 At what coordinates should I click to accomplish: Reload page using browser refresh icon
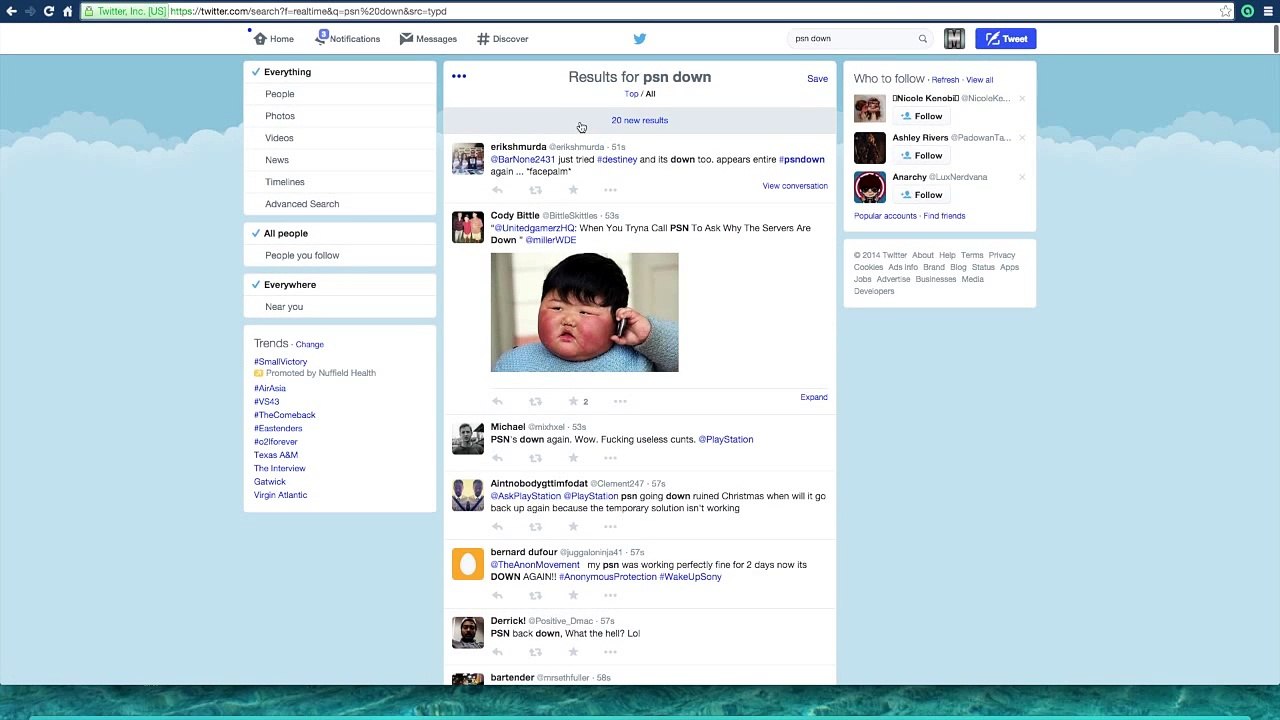click(48, 11)
